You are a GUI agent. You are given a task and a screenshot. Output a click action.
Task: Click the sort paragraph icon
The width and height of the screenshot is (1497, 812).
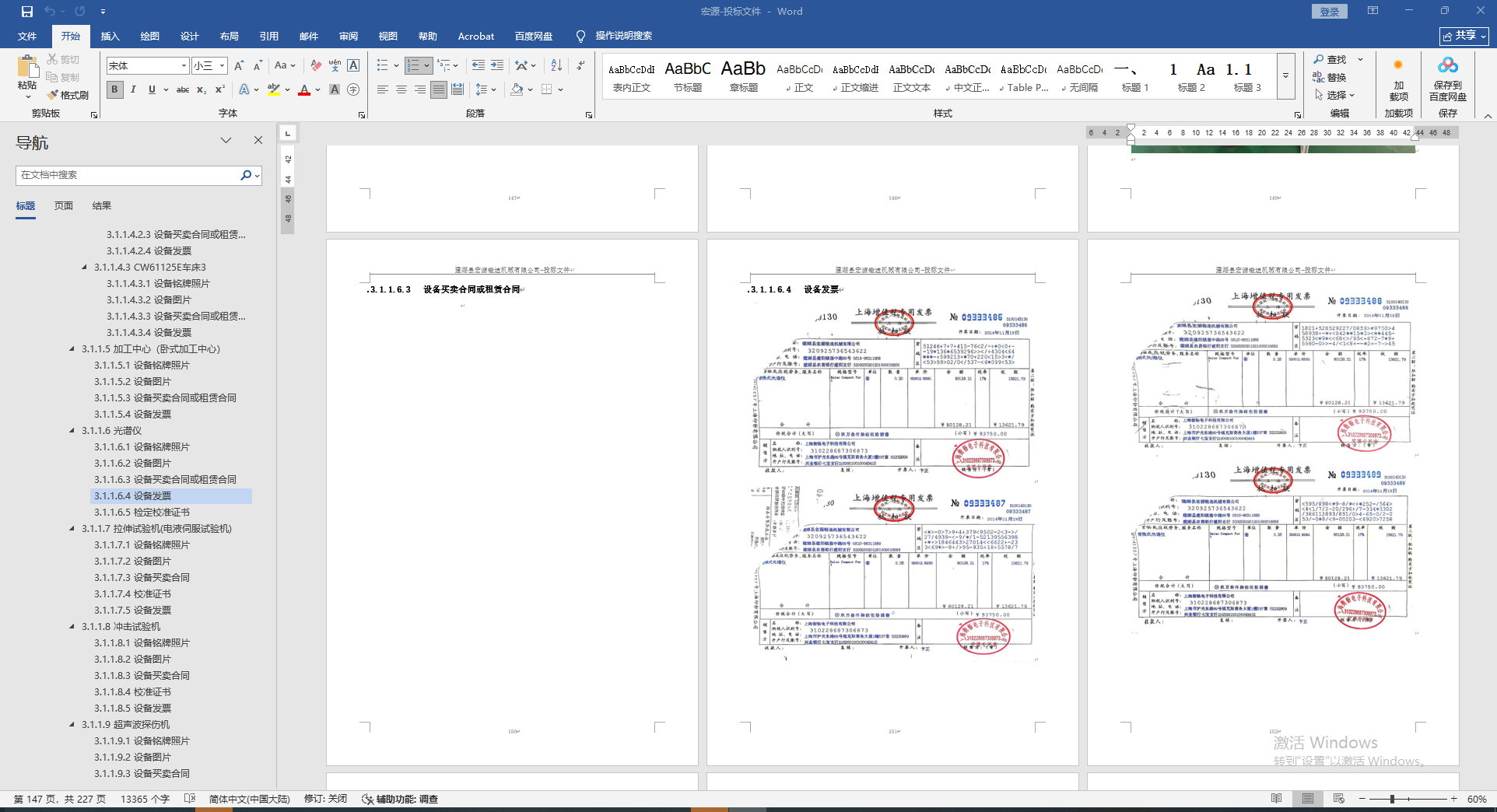click(x=556, y=65)
